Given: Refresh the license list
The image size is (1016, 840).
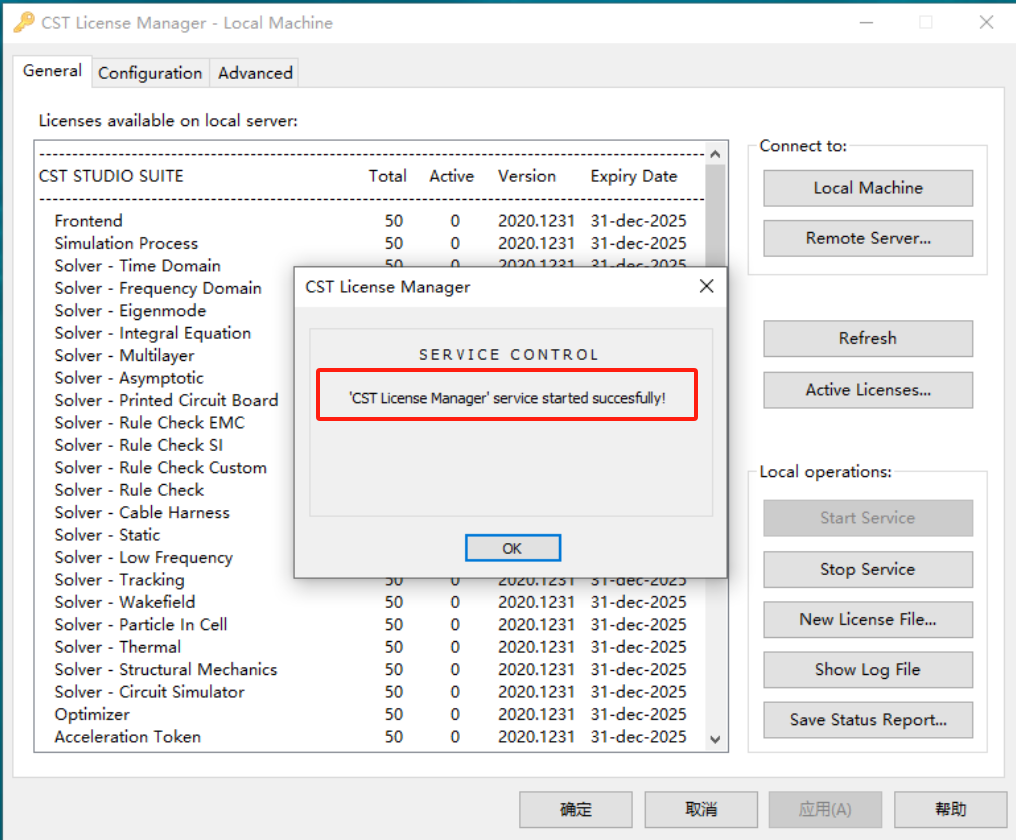Looking at the screenshot, I should point(868,338).
